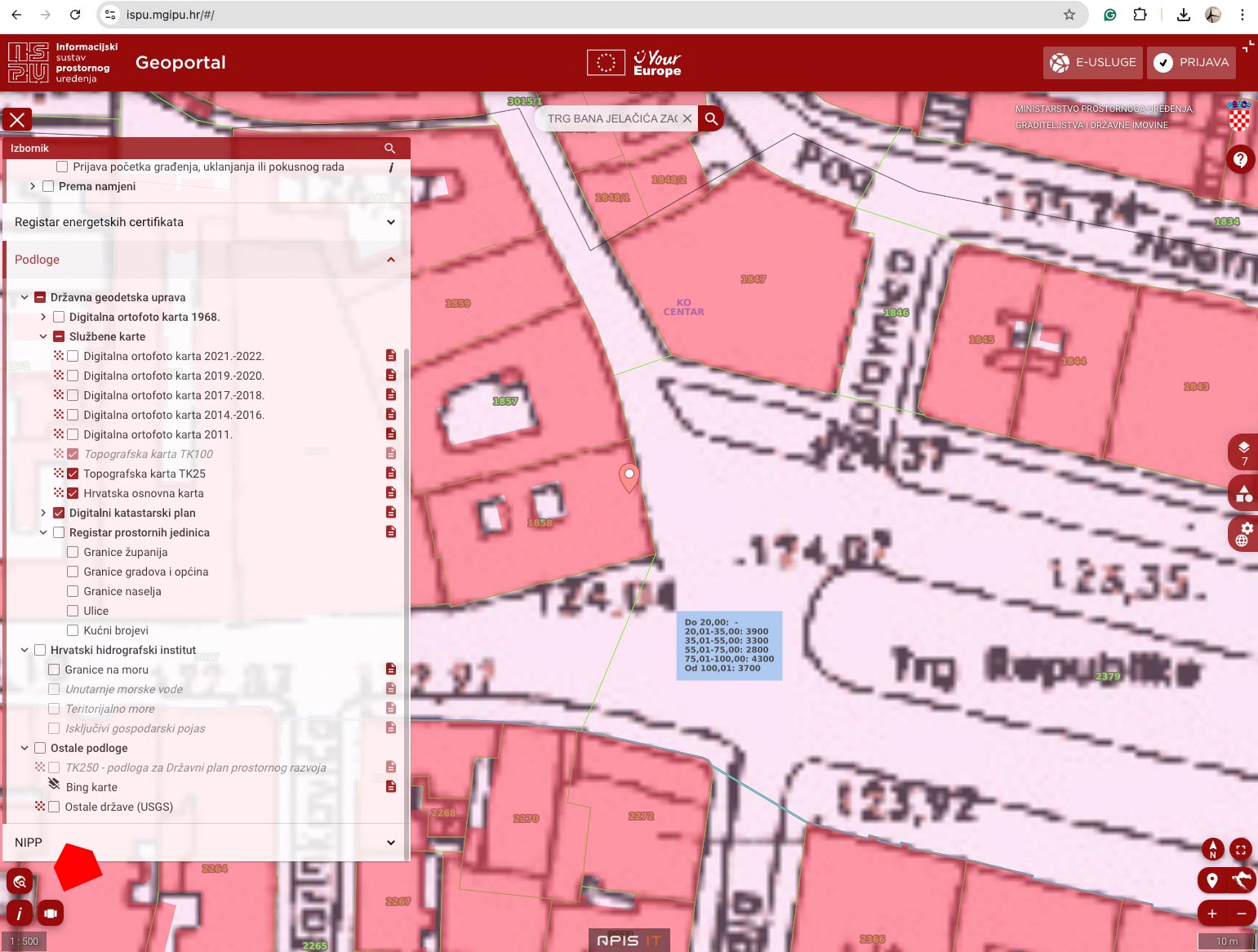Collapse Ostale podloge tree node
The image size is (1258, 952).
click(x=24, y=748)
